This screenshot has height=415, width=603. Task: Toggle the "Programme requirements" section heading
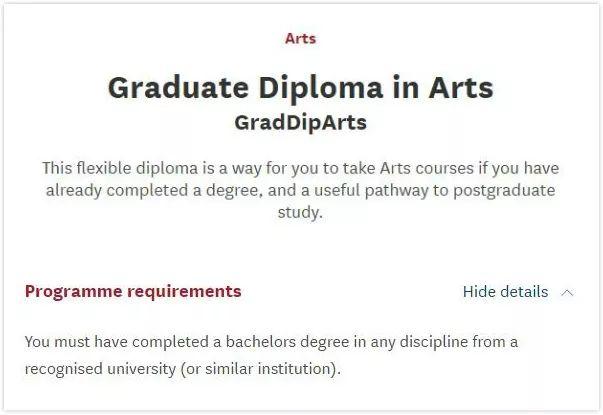pyautogui.click(x=133, y=292)
